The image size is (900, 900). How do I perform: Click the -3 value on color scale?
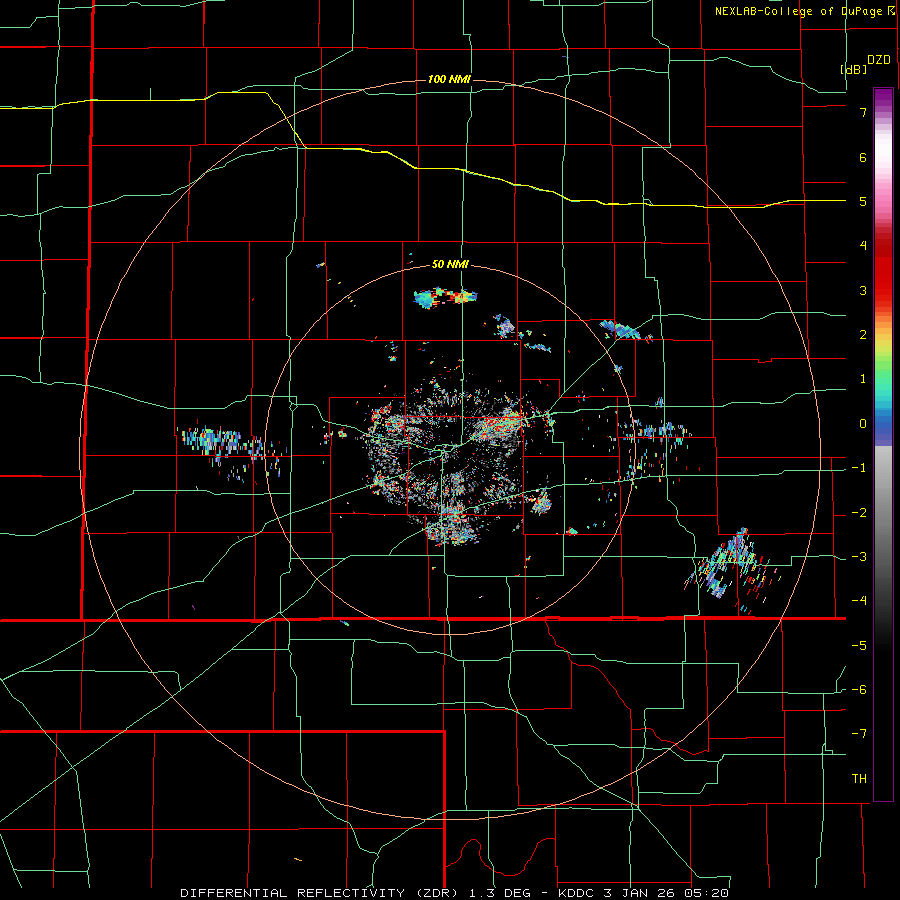click(859, 557)
